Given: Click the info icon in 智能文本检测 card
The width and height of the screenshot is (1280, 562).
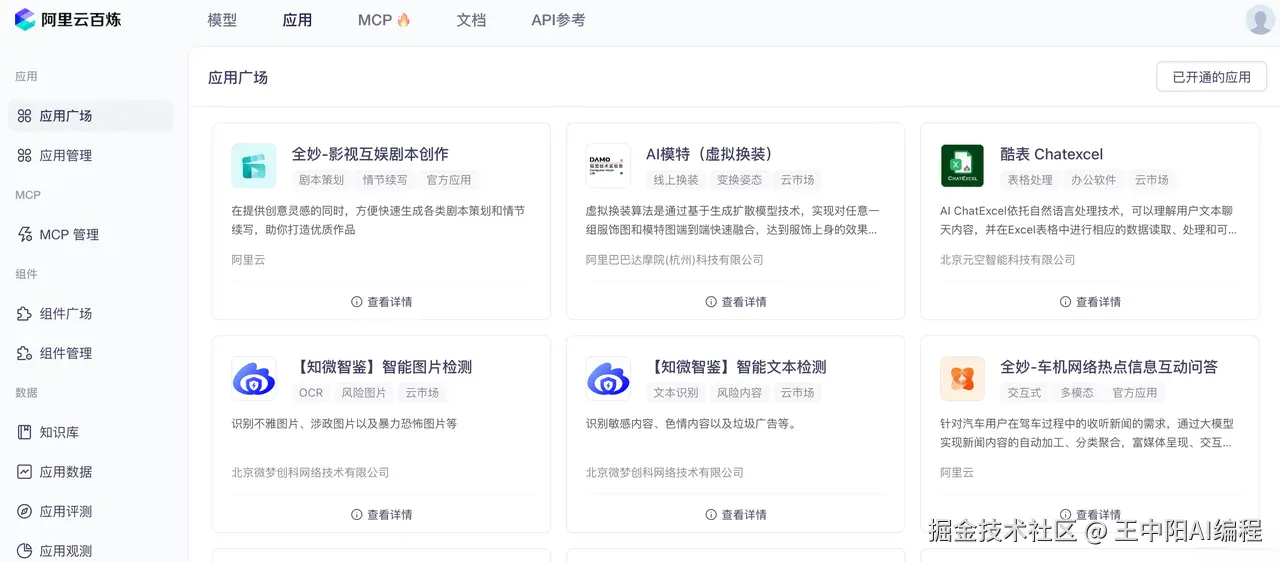Looking at the screenshot, I should 711,514.
